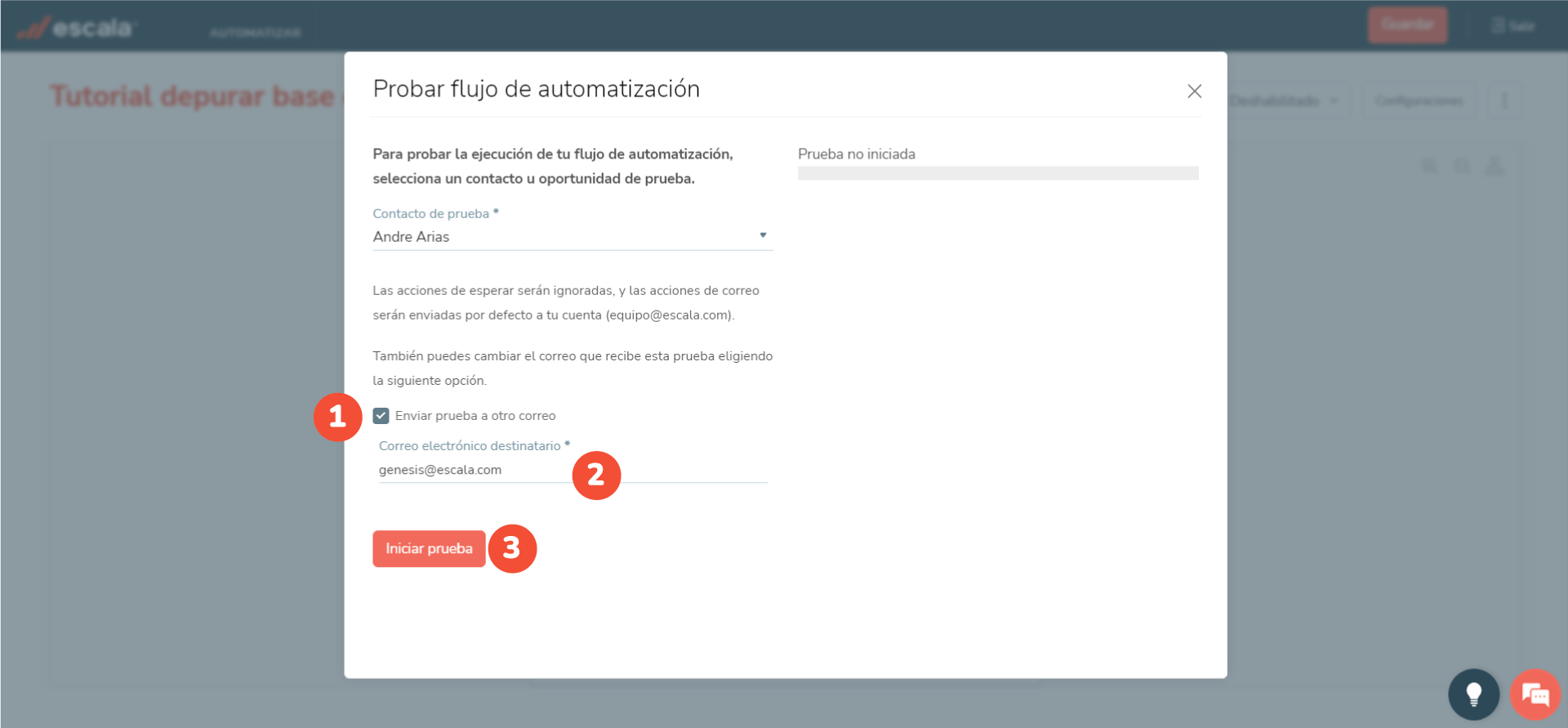Screen dimensions: 1568x728
Task: Close the Probar flujo de automatización dialog
Action: [1194, 92]
